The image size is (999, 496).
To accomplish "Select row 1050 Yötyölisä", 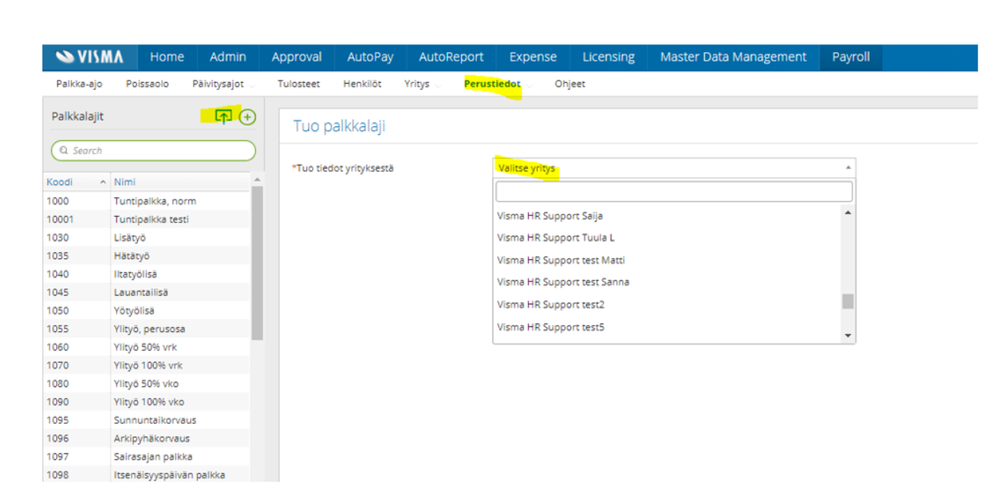I will pyautogui.click(x=147, y=311).
